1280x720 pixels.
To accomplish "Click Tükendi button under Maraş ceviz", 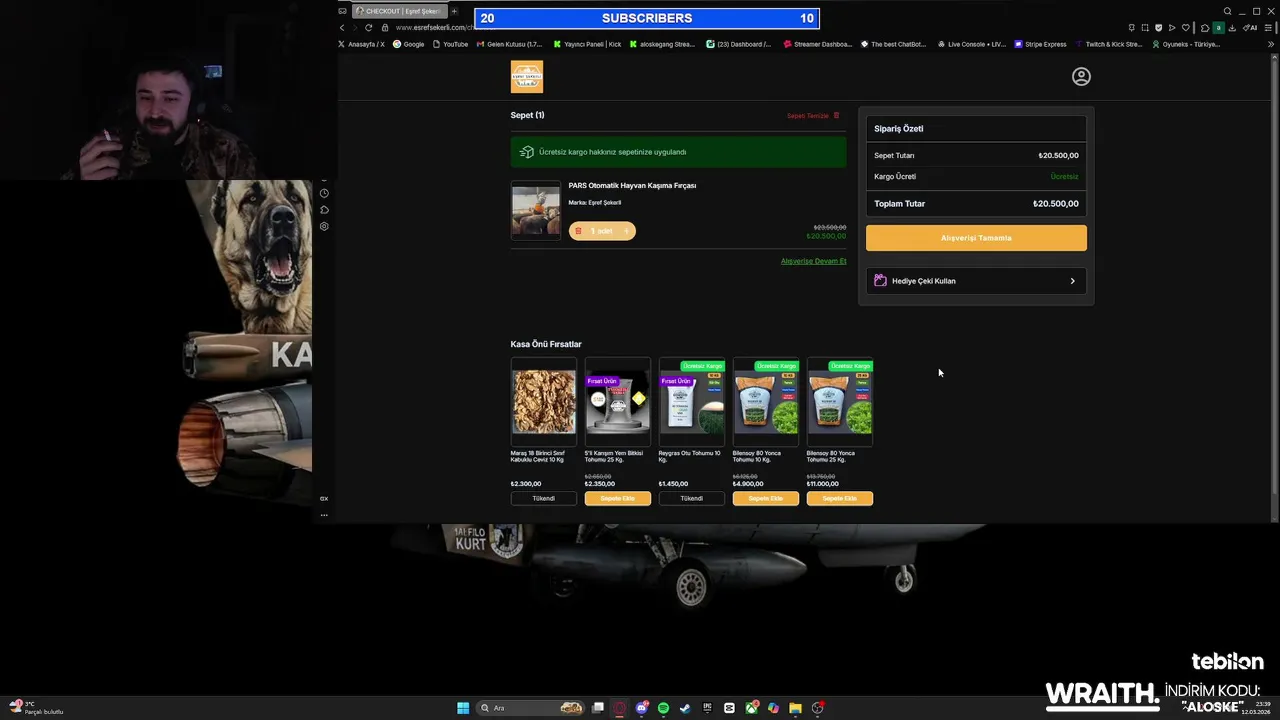I will 543,498.
